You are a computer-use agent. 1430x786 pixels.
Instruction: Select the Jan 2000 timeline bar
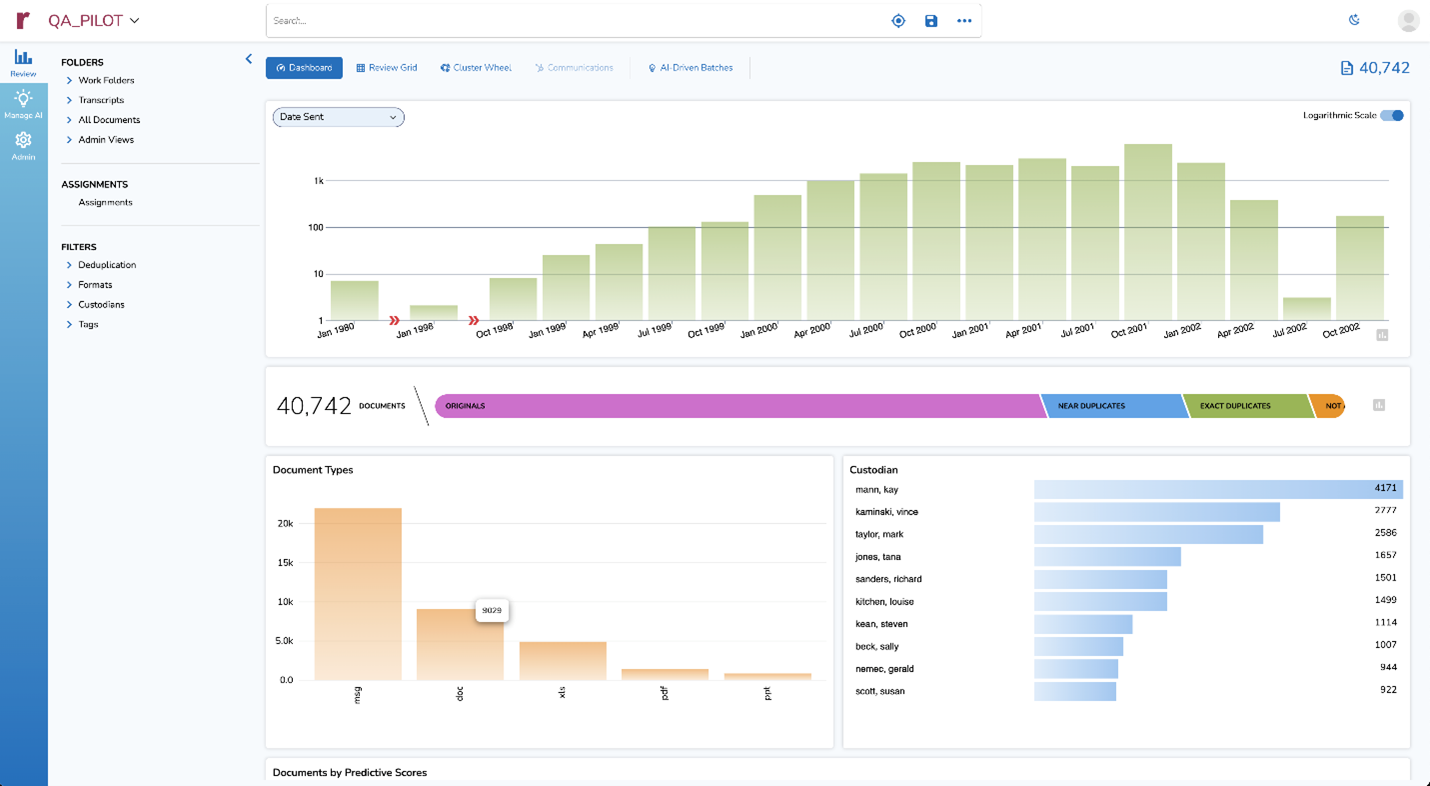point(778,258)
